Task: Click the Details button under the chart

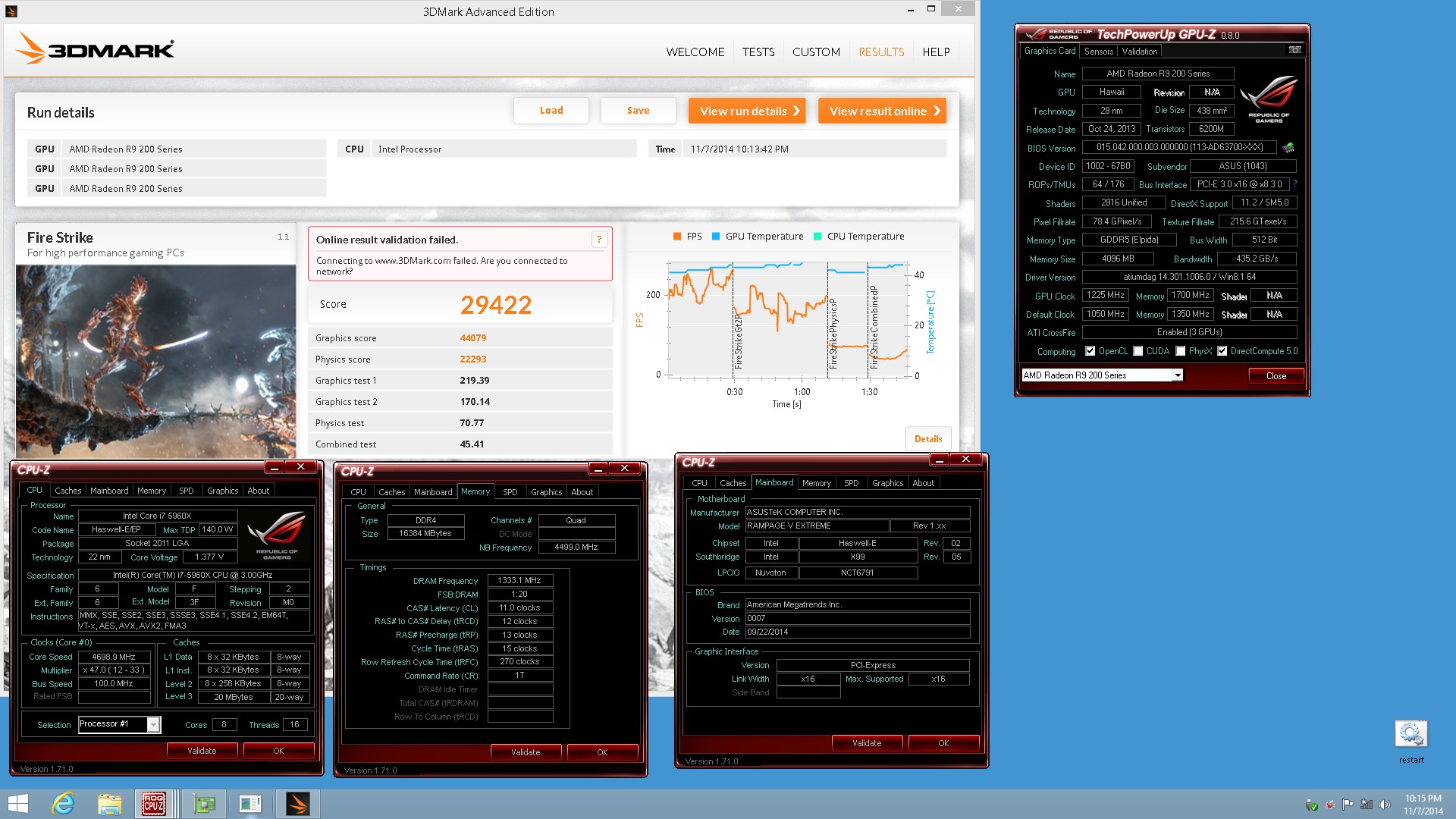Action: pos(928,439)
